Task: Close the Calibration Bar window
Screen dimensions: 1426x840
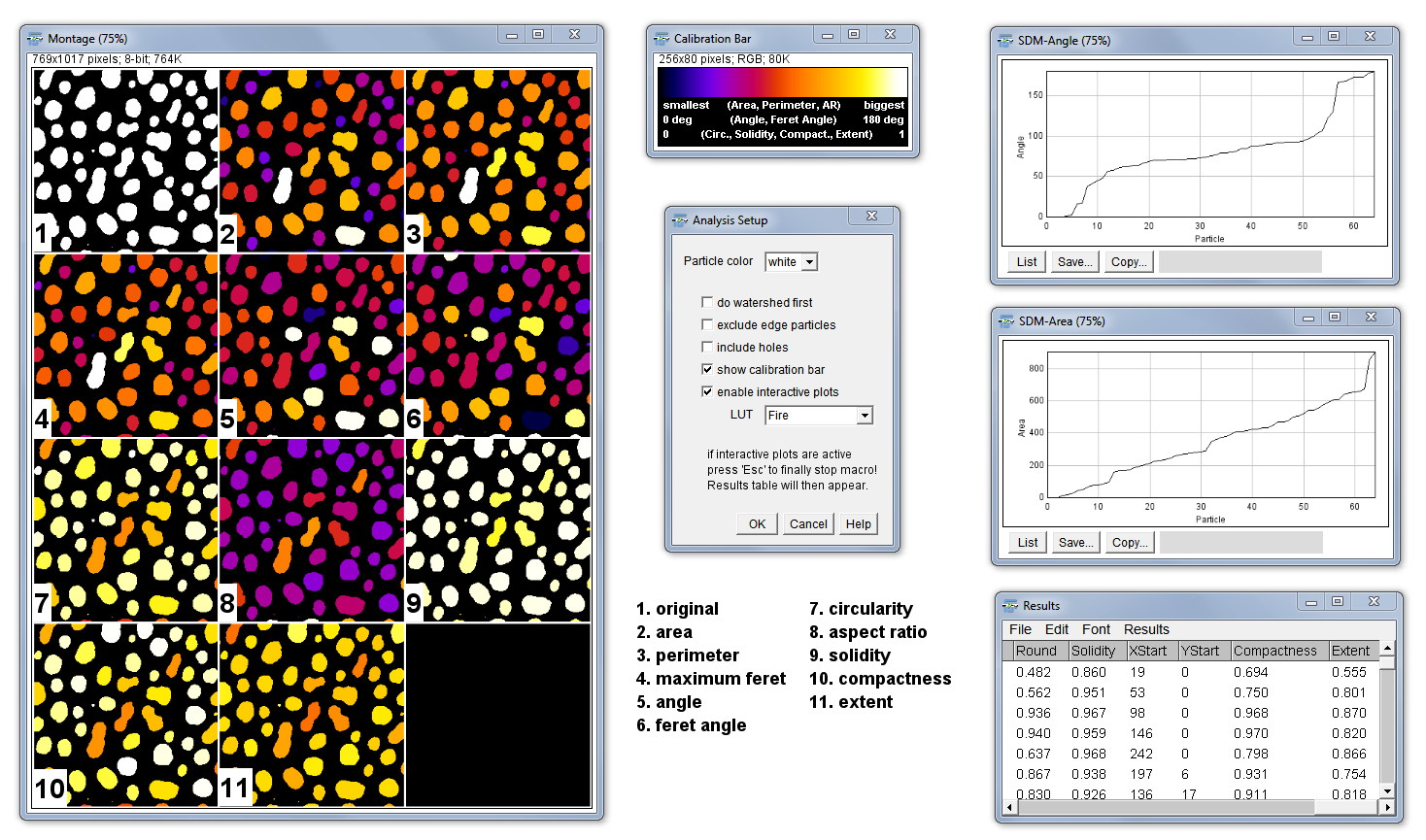Action: pos(890,35)
